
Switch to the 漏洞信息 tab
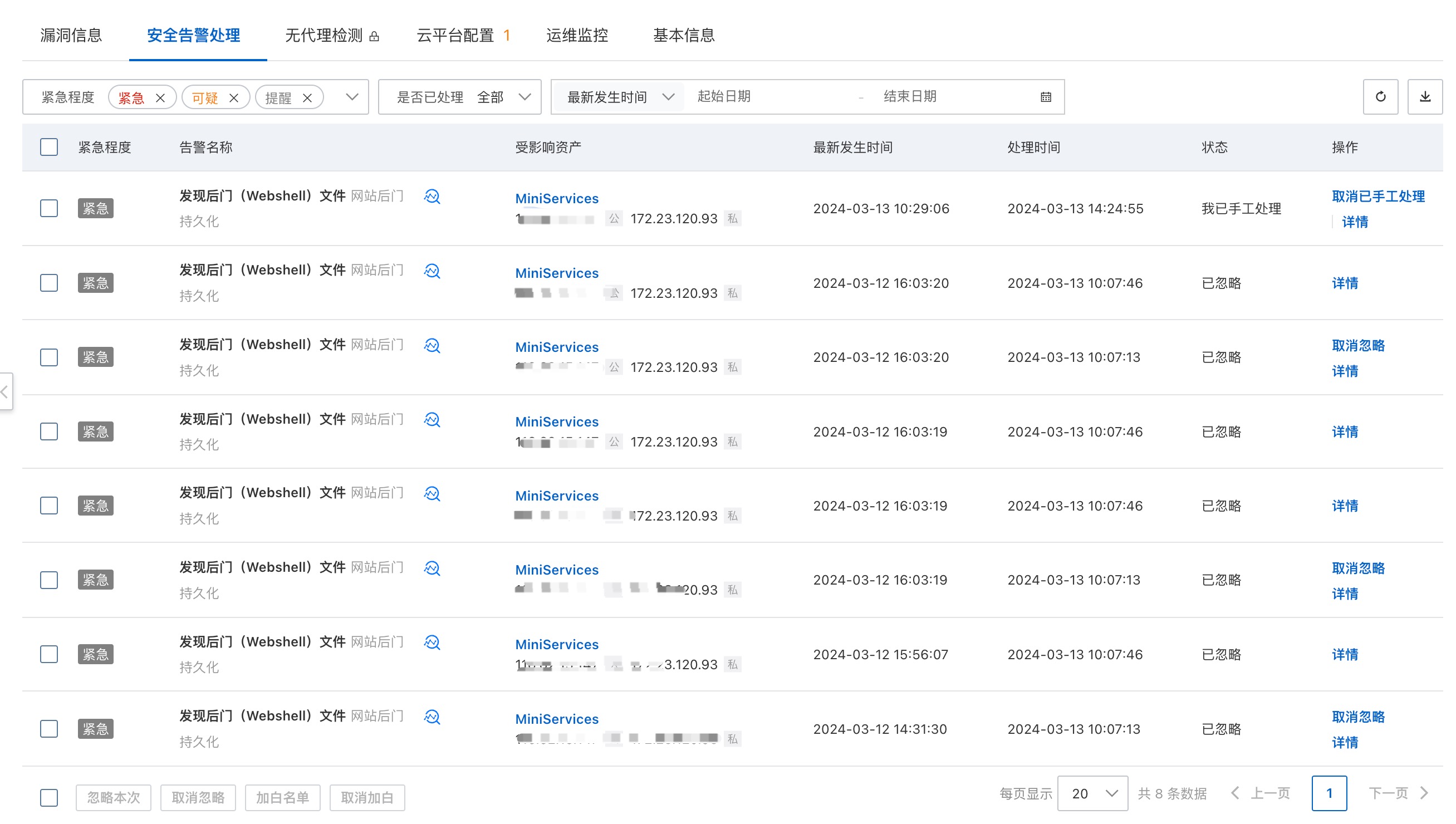71,35
